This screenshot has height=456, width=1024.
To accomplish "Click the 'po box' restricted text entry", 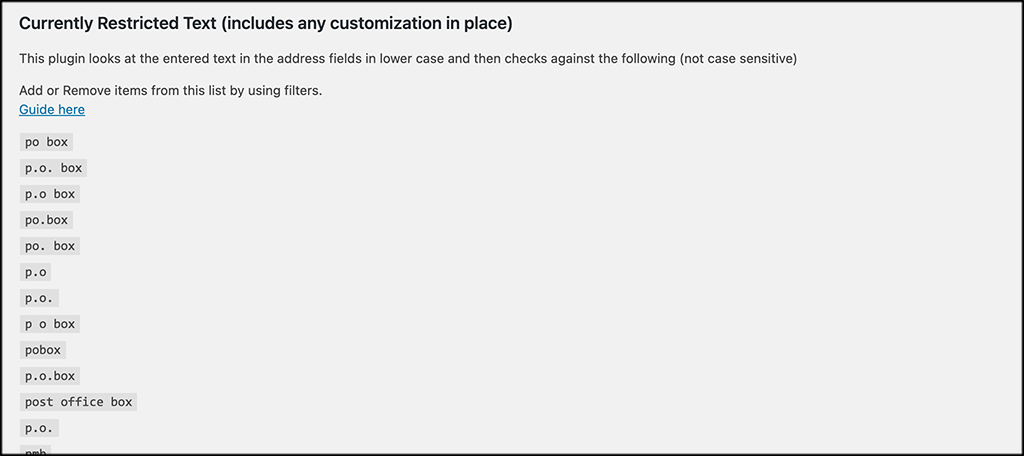I will coord(46,142).
